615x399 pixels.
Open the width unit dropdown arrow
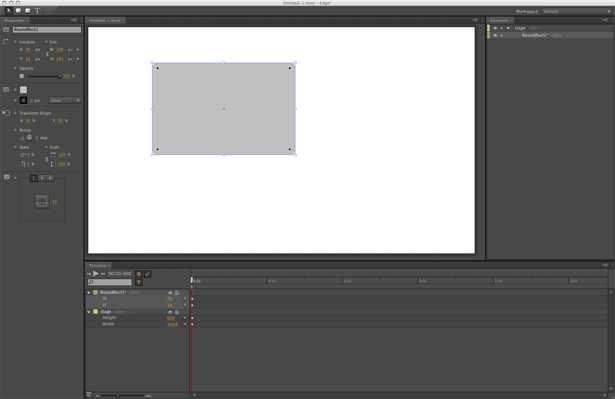click(x=78, y=50)
